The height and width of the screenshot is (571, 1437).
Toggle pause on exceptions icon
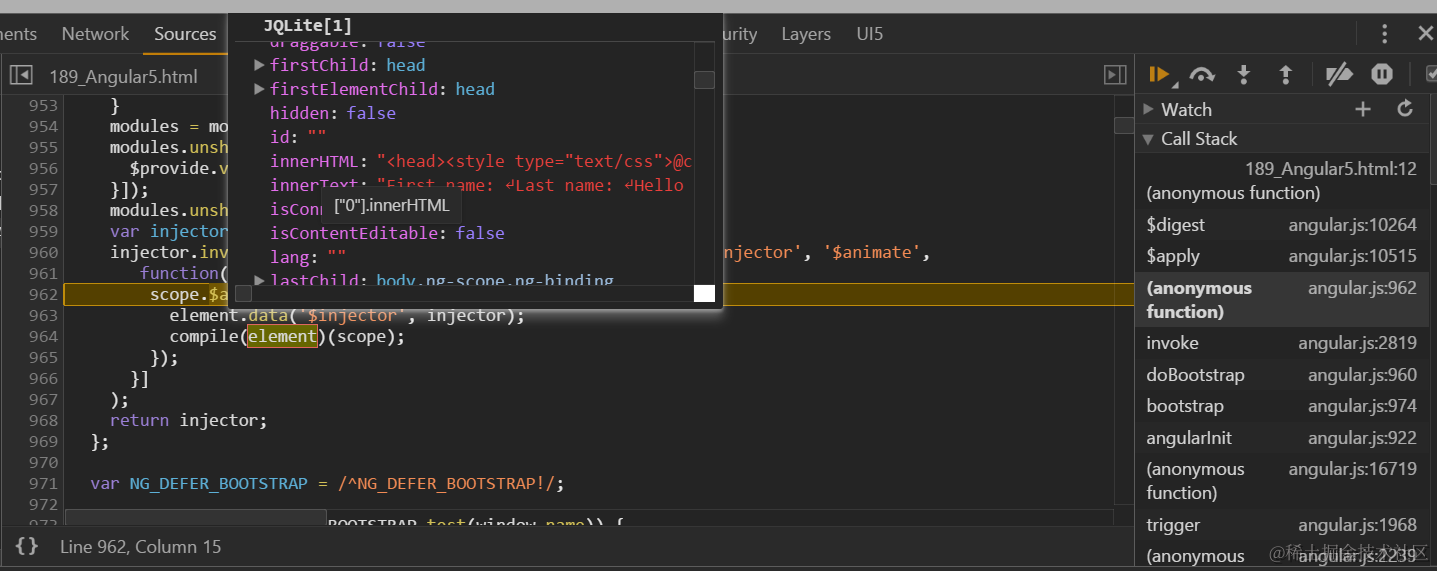coord(1382,75)
